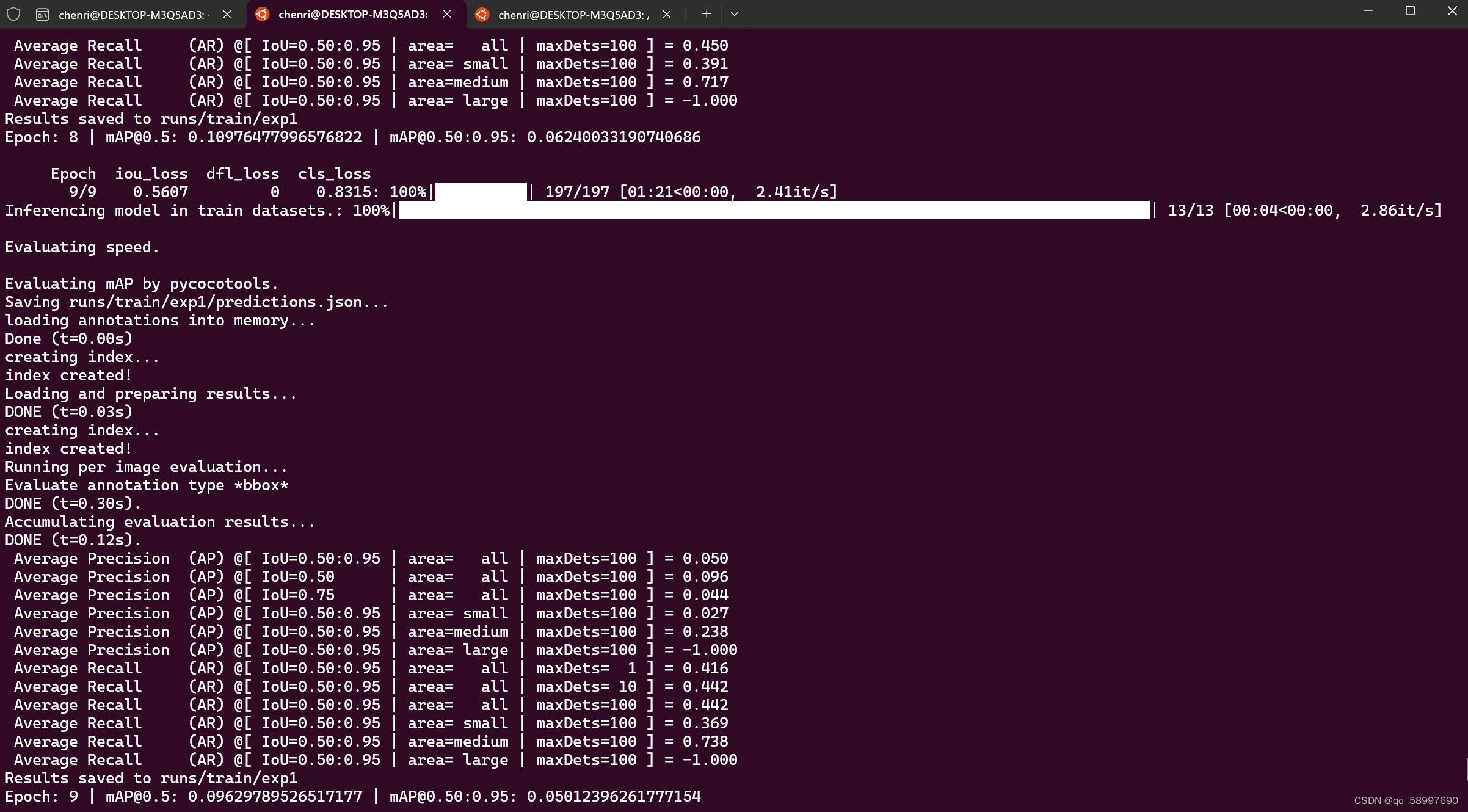Close the first command prompt tab
The image size is (1468, 812).
click(x=227, y=14)
